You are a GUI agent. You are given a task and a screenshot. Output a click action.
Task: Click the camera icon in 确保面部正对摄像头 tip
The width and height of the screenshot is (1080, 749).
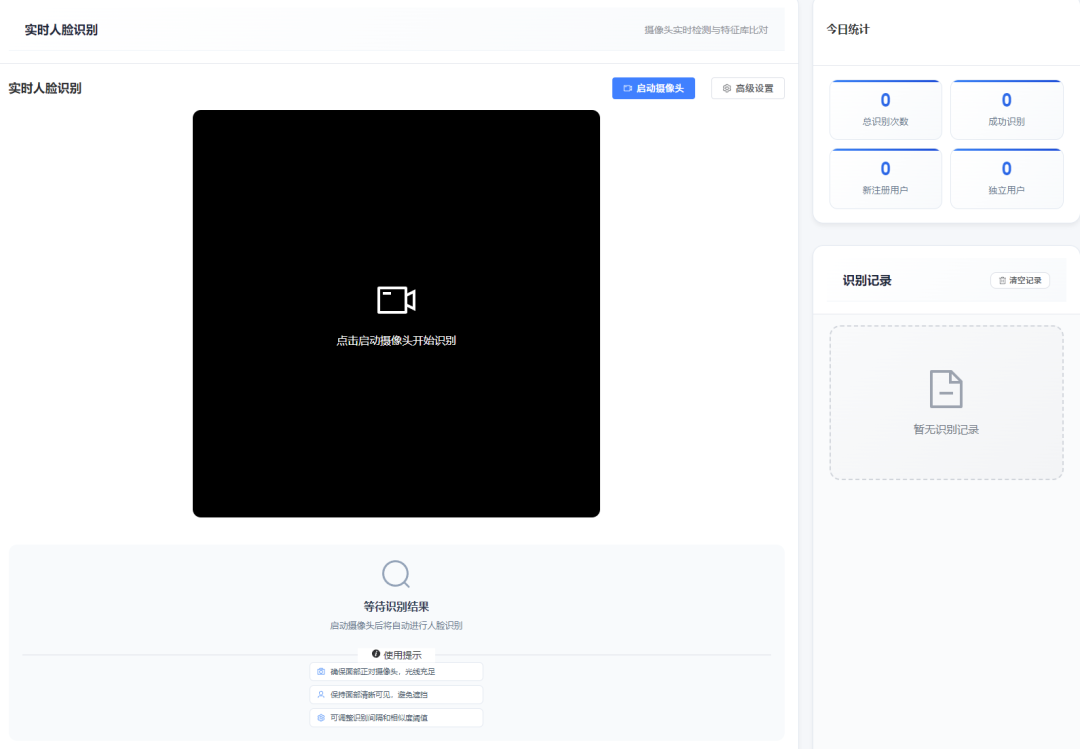[x=321, y=671]
